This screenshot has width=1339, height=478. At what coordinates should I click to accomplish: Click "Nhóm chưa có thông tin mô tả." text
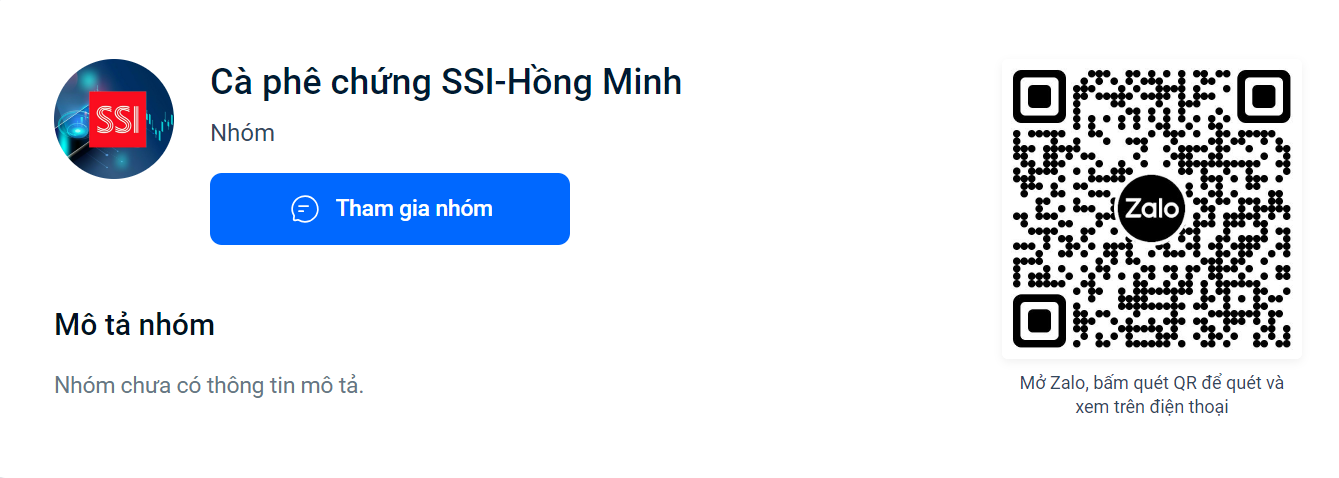209,385
